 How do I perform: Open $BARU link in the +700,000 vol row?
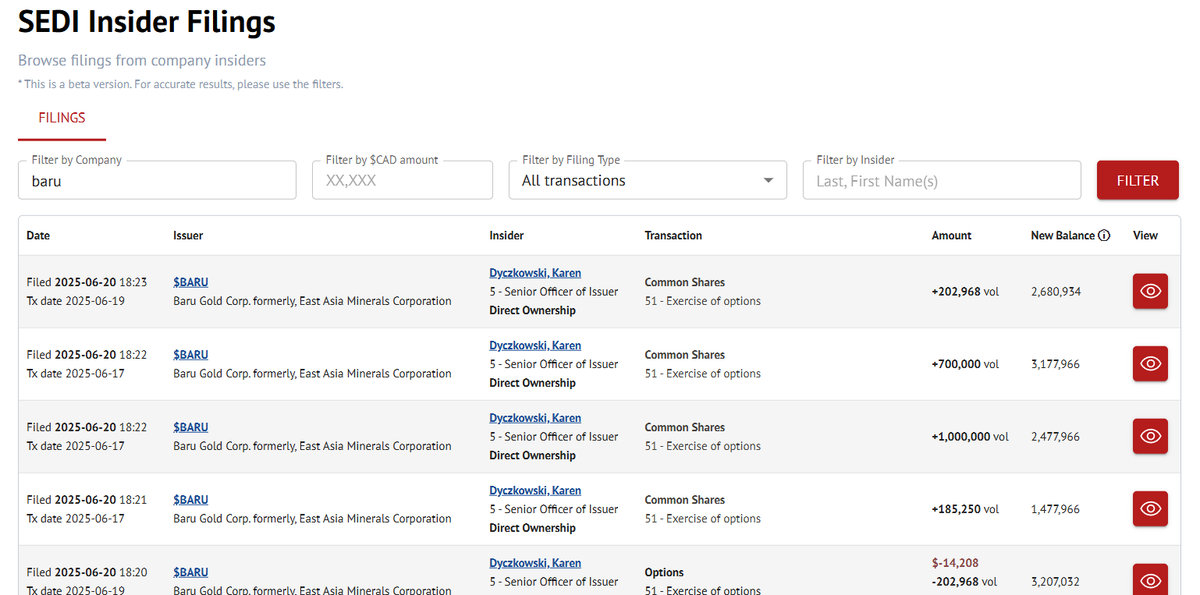[x=191, y=355]
